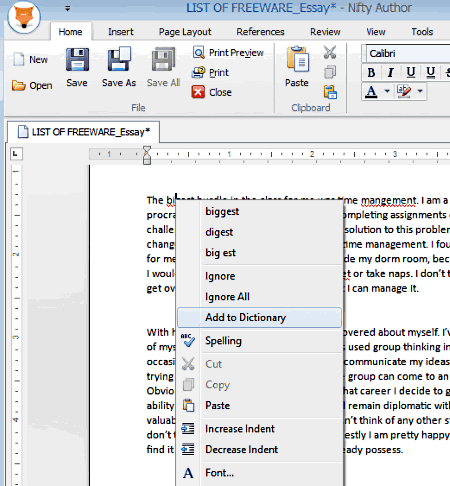
Task: Click the Cut scissors icon in Clipboard group
Action: [330, 52]
